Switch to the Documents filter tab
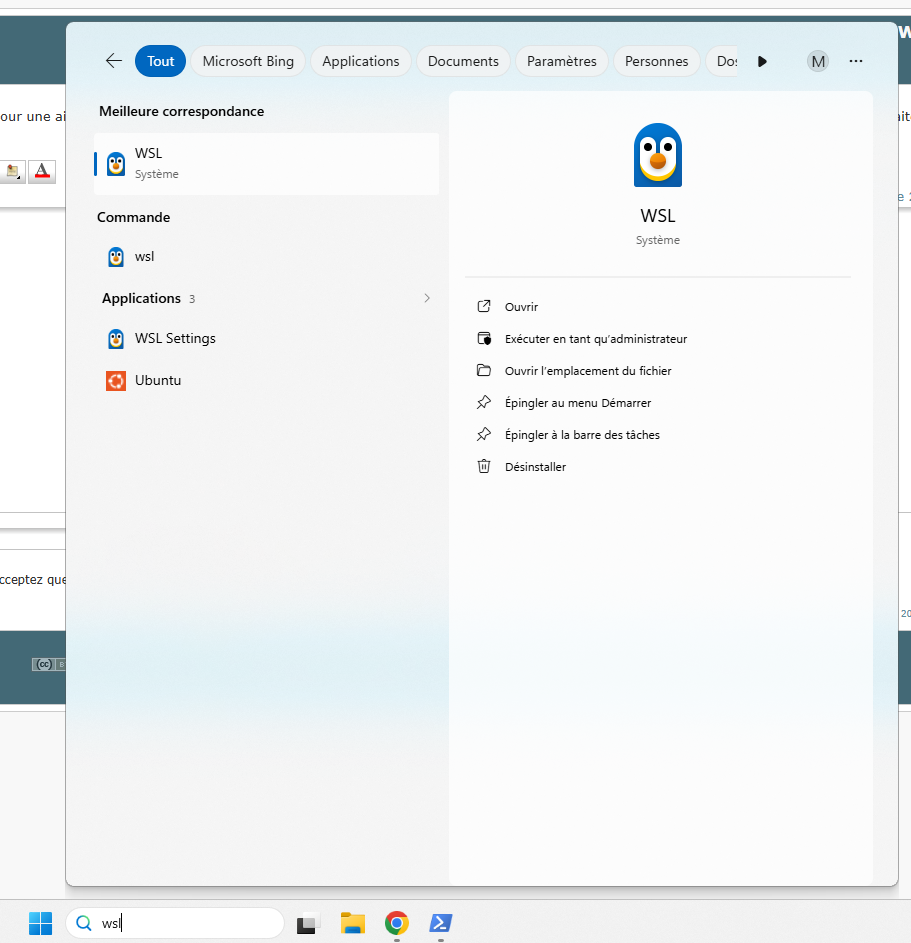The height and width of the screenshot is (943, 911). pos(463,61)
